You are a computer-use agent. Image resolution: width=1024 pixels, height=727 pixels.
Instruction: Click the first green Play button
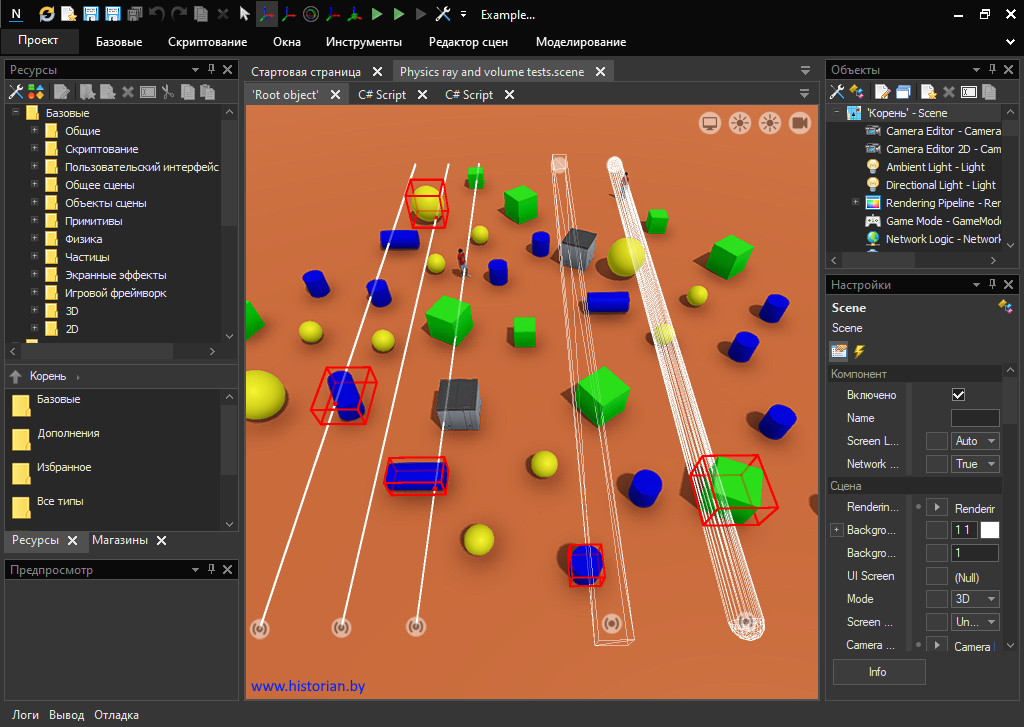point(377,15)
